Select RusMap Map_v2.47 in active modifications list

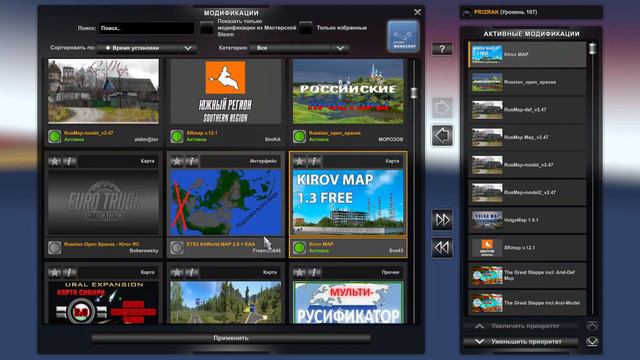527,137
